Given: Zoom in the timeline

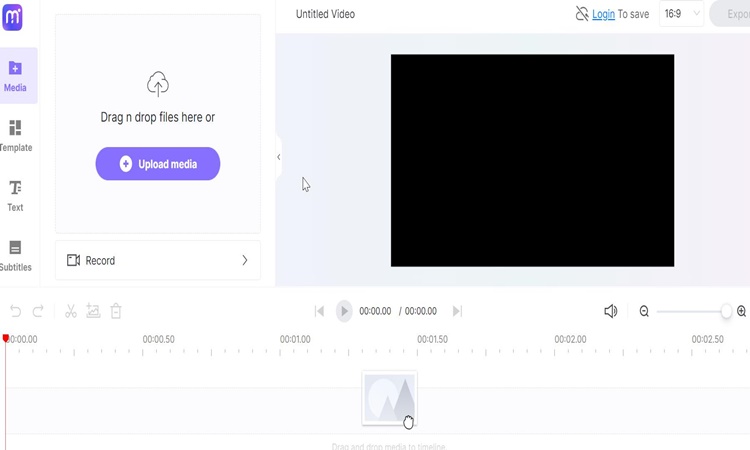Looking at the screenshot, I should pyautogui.click(x=741, y=311).
